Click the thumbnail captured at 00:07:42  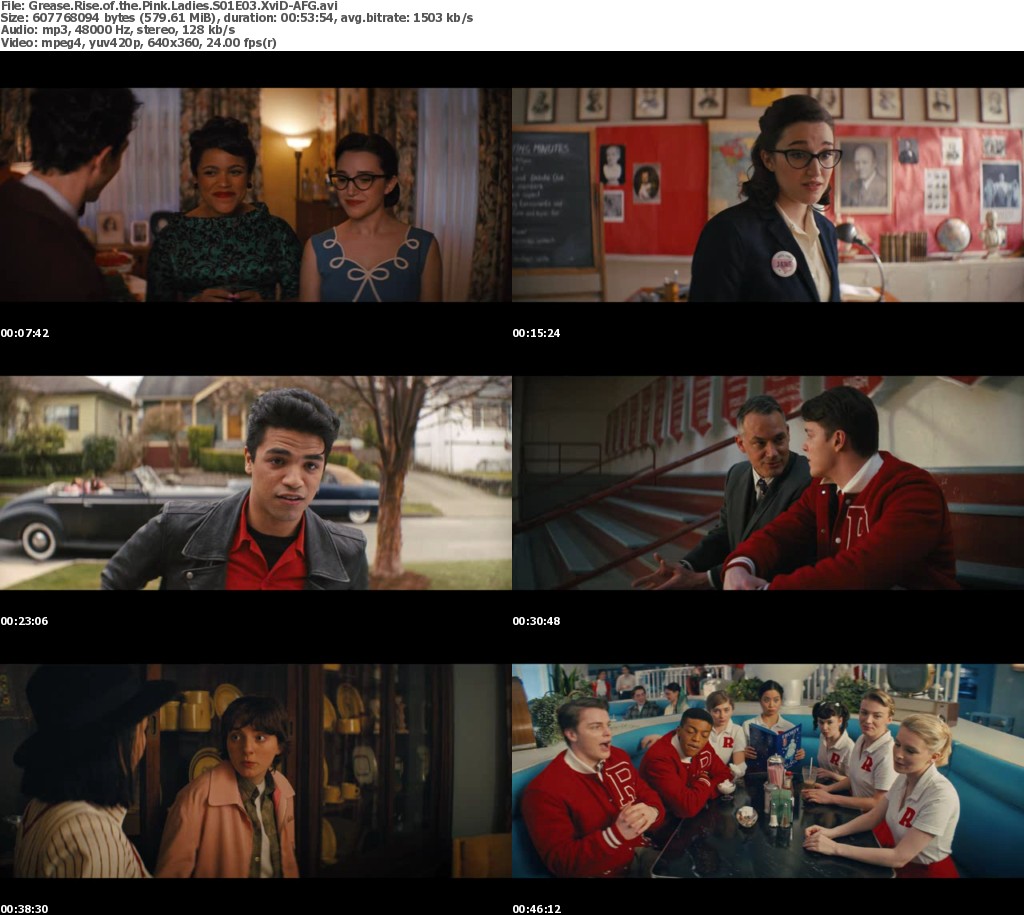click(255, 194)
